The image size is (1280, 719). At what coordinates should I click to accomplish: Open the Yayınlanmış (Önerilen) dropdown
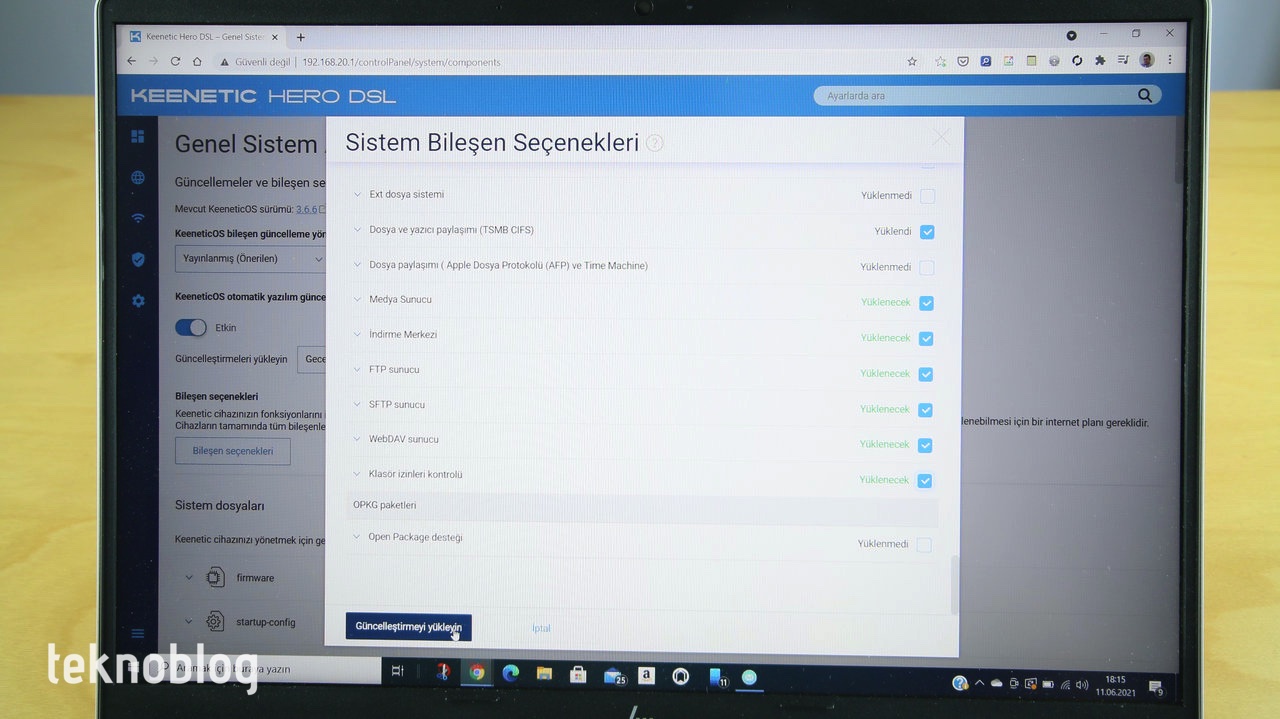tap(250, 259)
